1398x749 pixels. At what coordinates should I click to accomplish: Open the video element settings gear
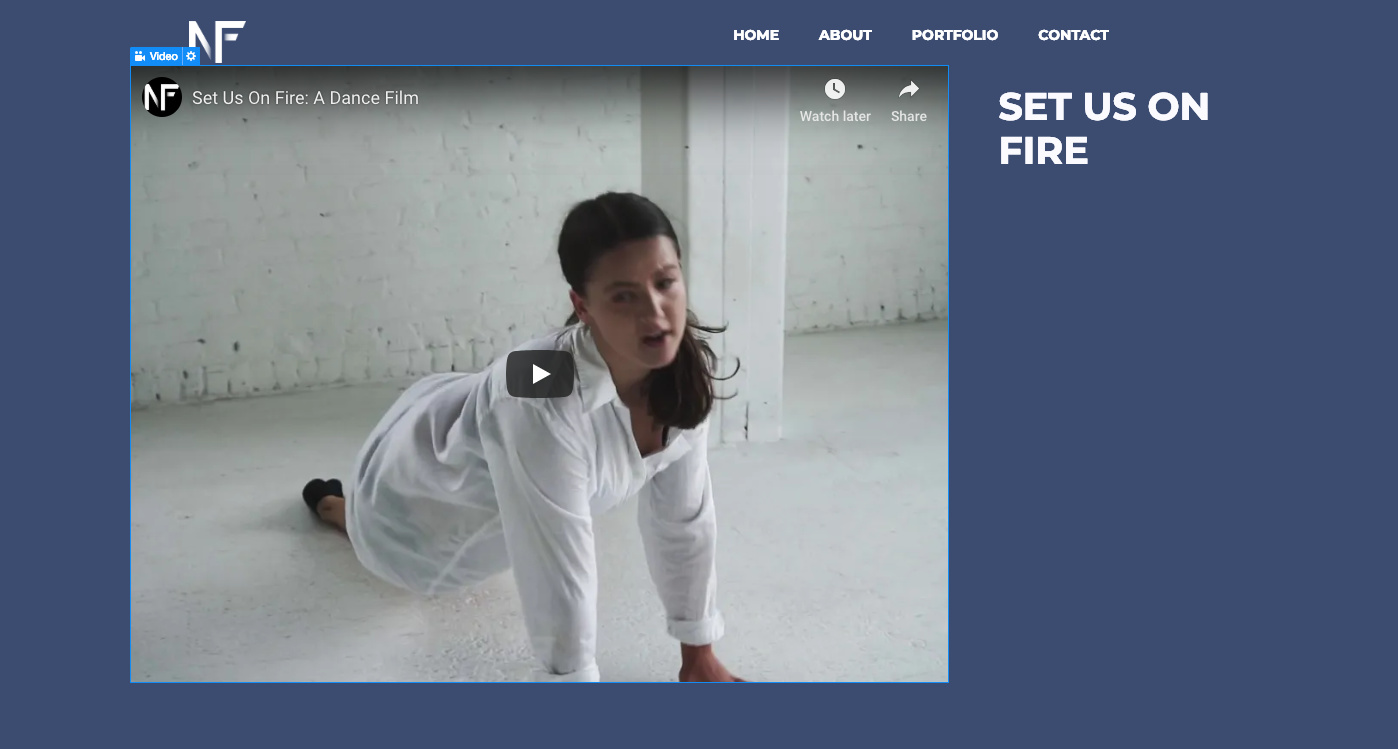pyautogui.click(x=191, y=56)
